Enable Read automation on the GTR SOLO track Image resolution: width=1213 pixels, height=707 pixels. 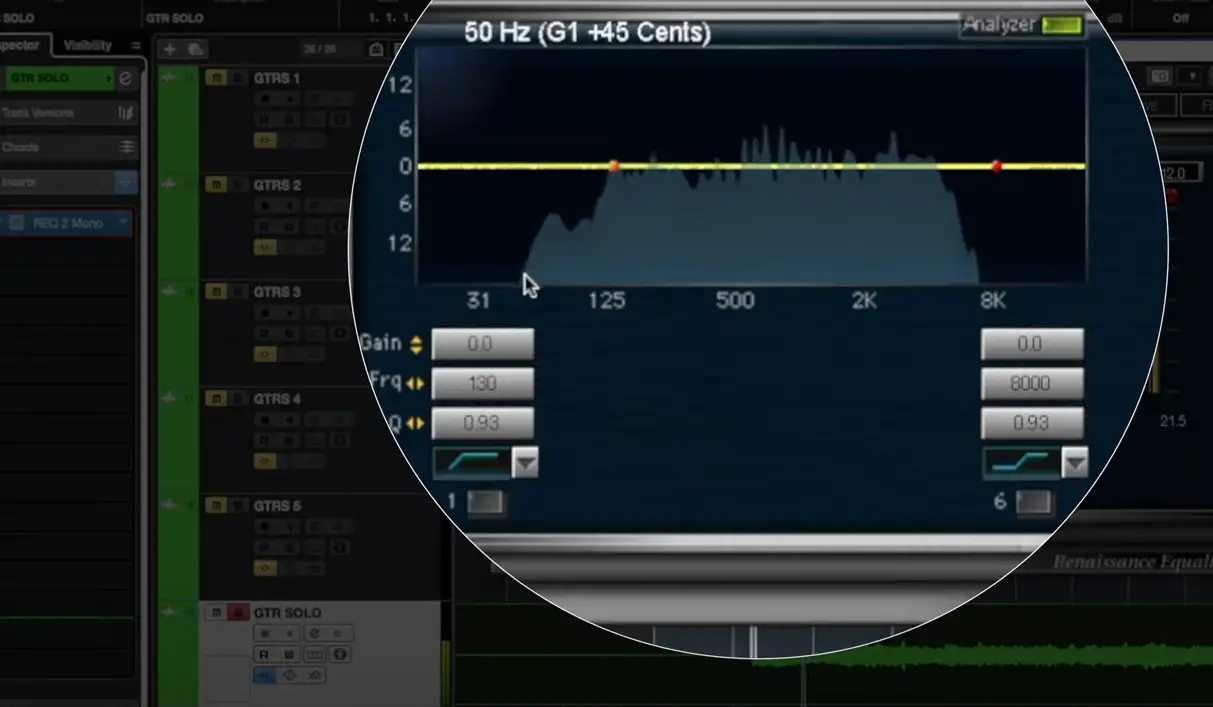[263, 654]
